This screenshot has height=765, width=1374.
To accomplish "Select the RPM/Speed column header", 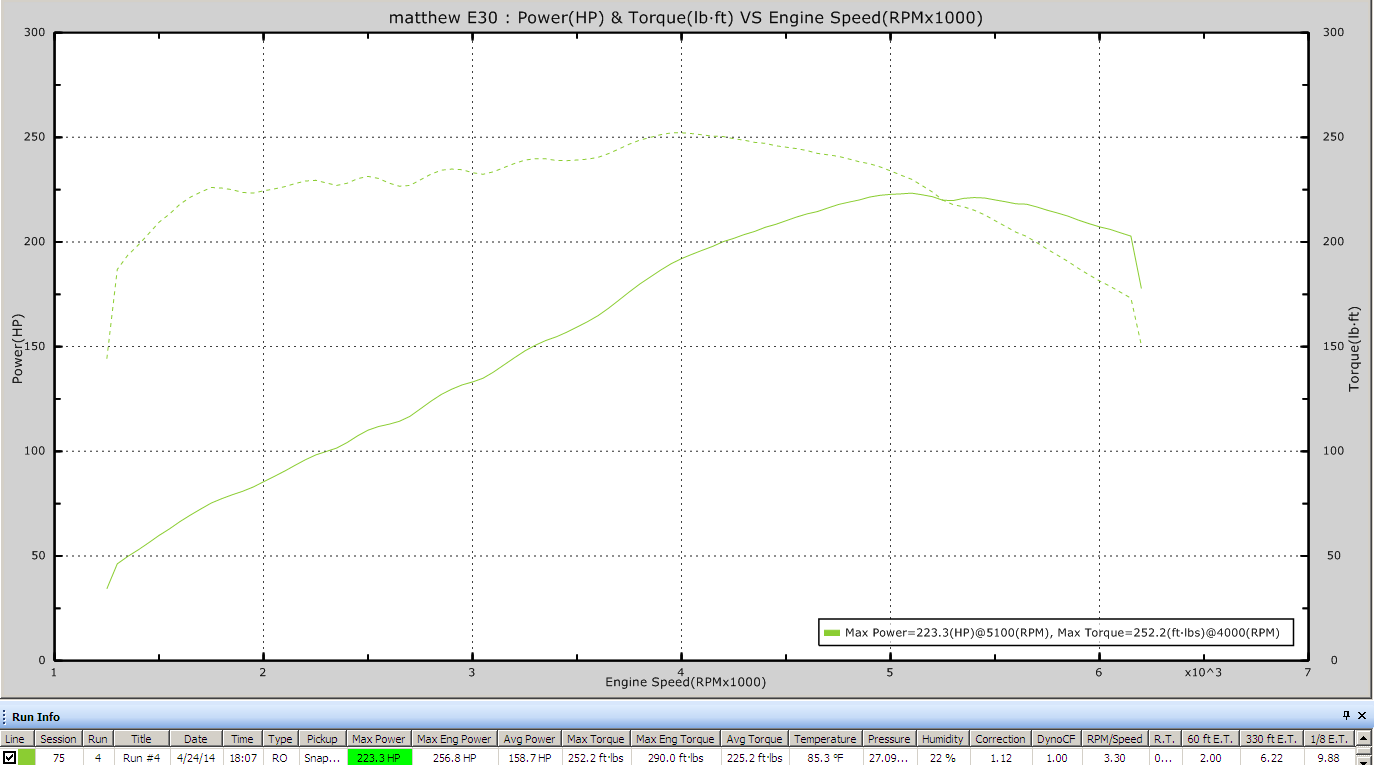I will pyautogui.click(x=1114, y=739).
